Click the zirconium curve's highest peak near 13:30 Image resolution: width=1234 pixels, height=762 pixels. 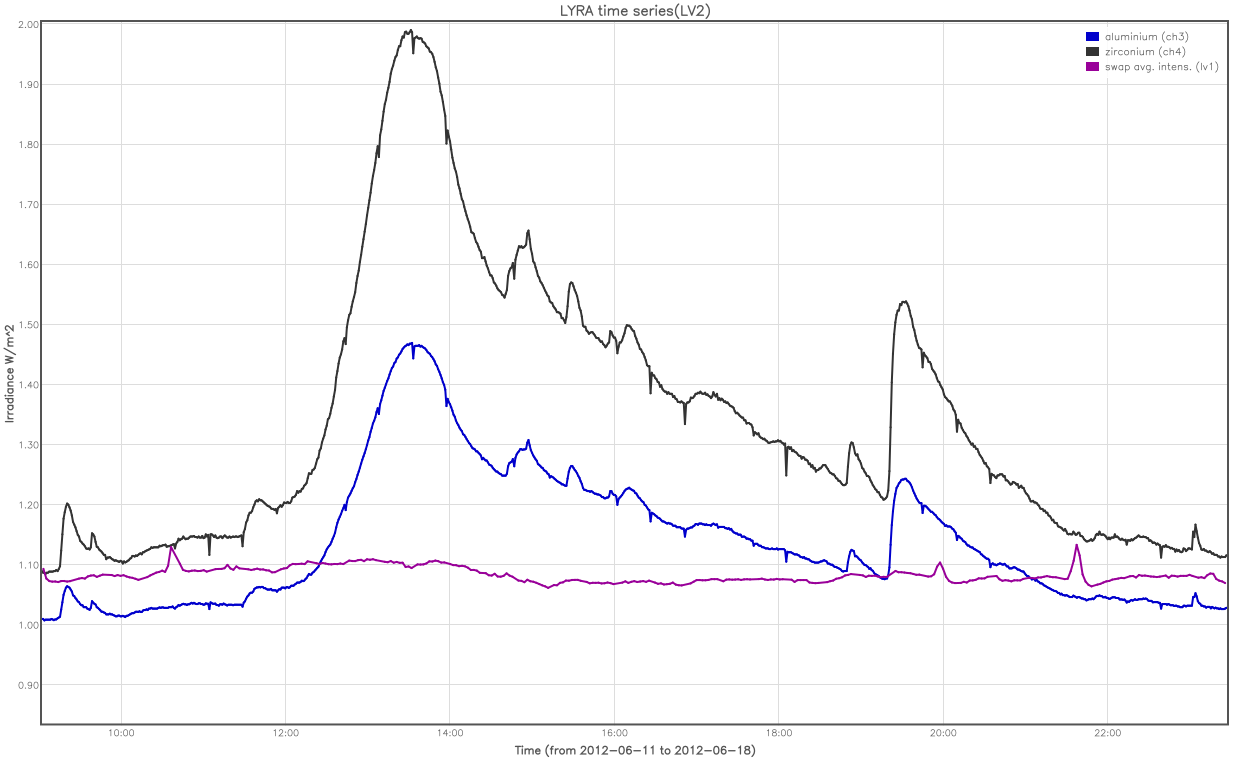[409, 31]
